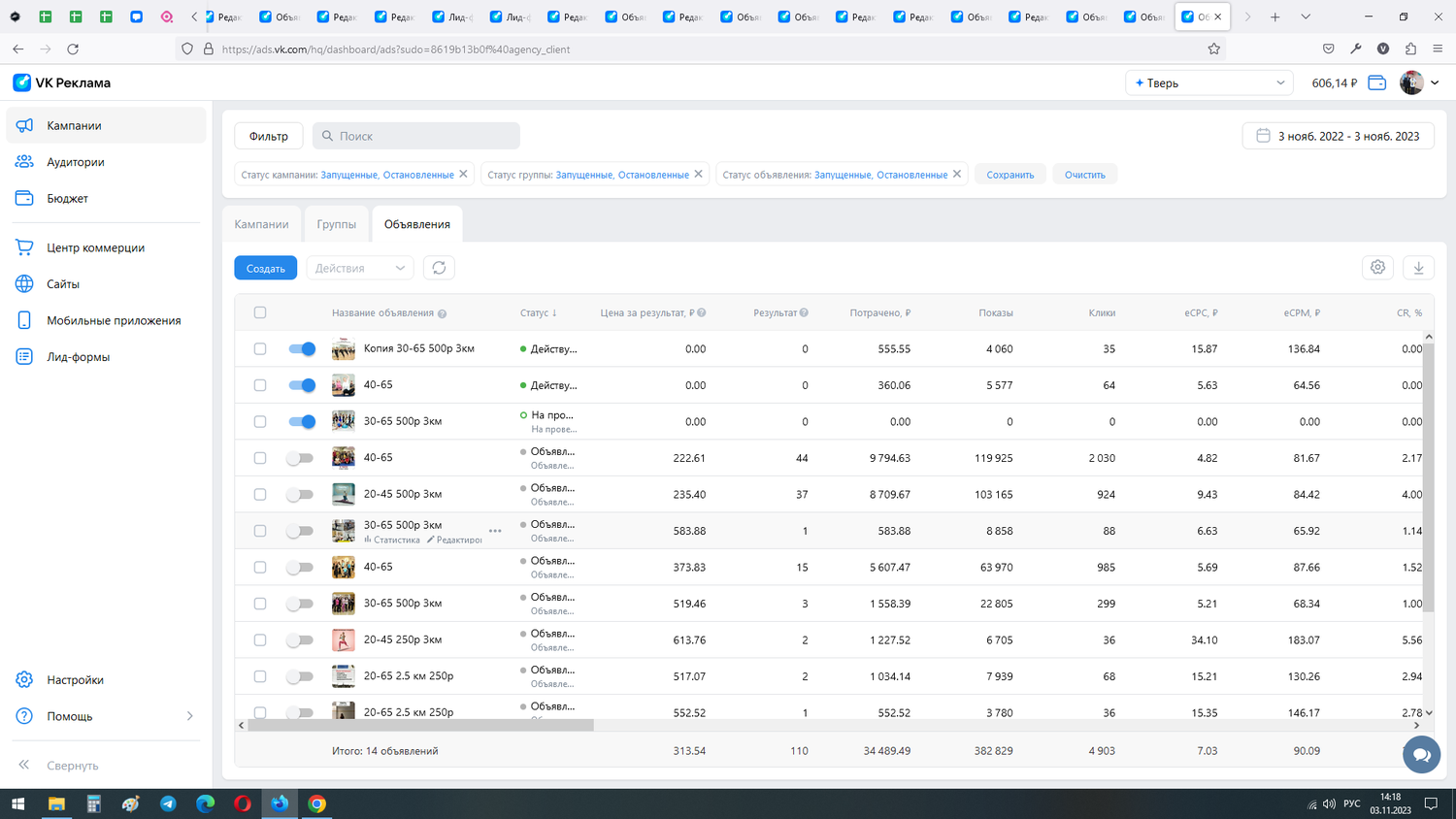Screen dimensions: 1456x819
Task: Click vertical scrollbar of ads table
Action: click(1428, 475)
